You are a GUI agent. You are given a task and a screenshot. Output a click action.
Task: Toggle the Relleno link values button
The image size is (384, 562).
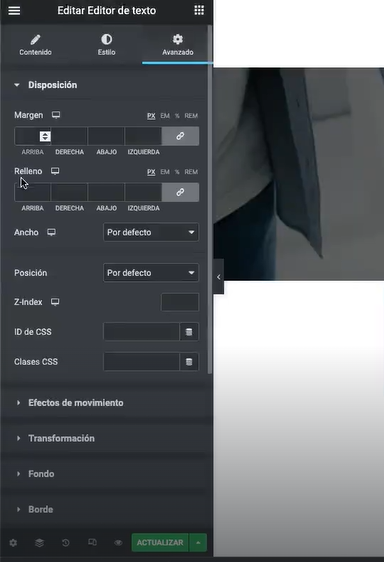tap(180, 192)
